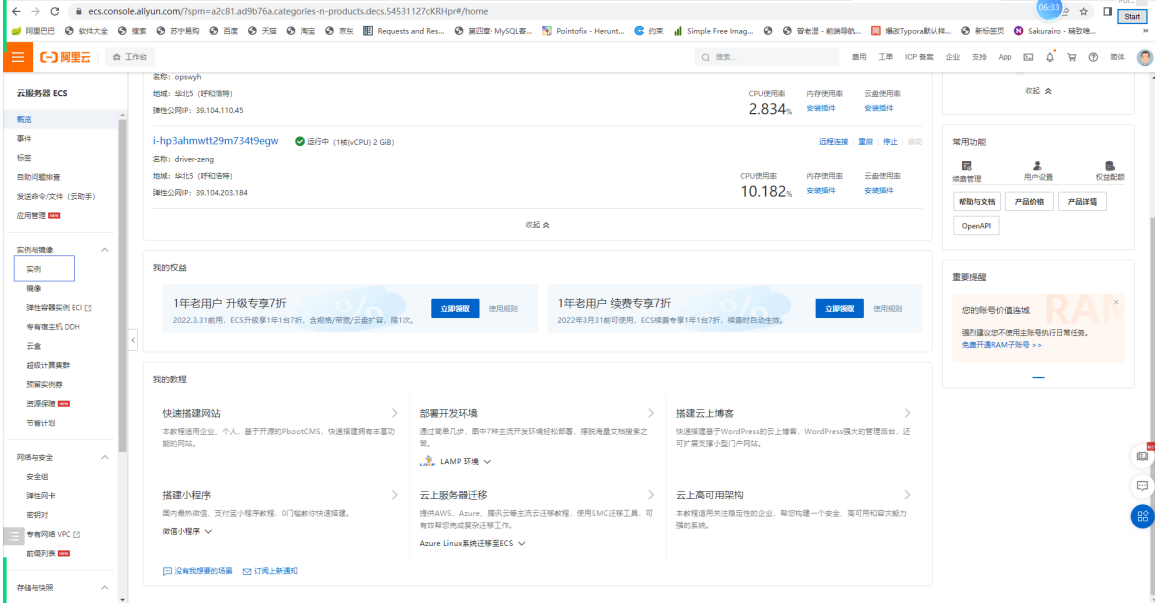This screenshot has width=1155, height=613.
Task: Click the Aliyun logo
Action: tap(65, 57)
